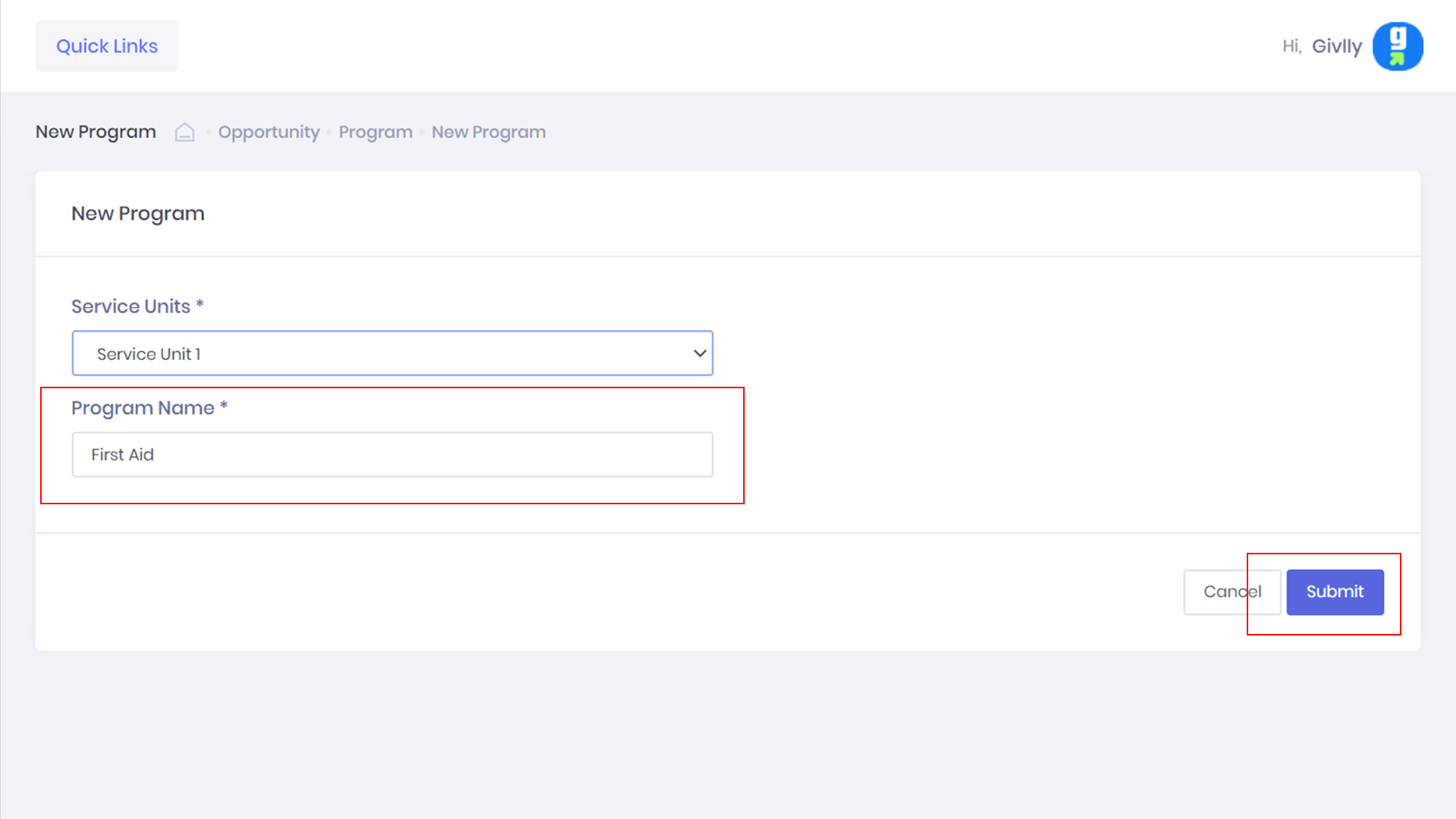Click the 'First Aid' text in input
The height and width of the screenshot is (819, 1456).
tap(122, 455)
